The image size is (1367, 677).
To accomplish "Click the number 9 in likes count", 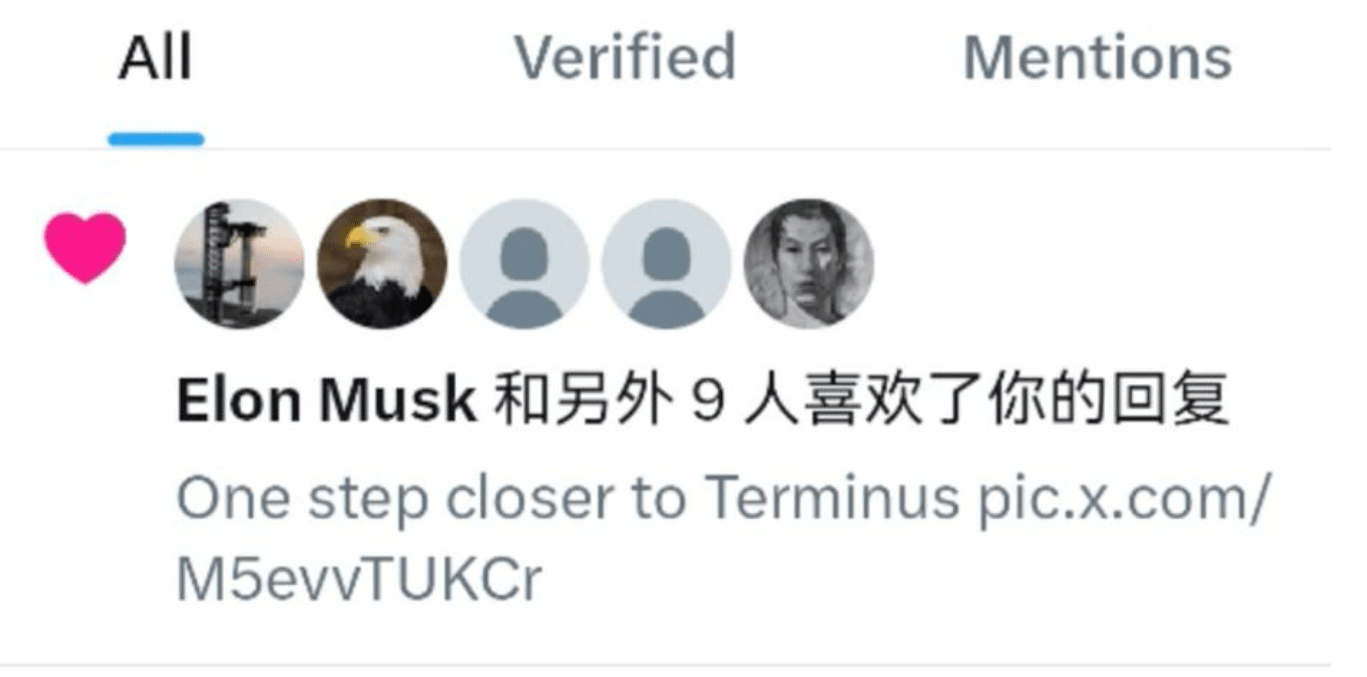I will [x=706, y=401].
